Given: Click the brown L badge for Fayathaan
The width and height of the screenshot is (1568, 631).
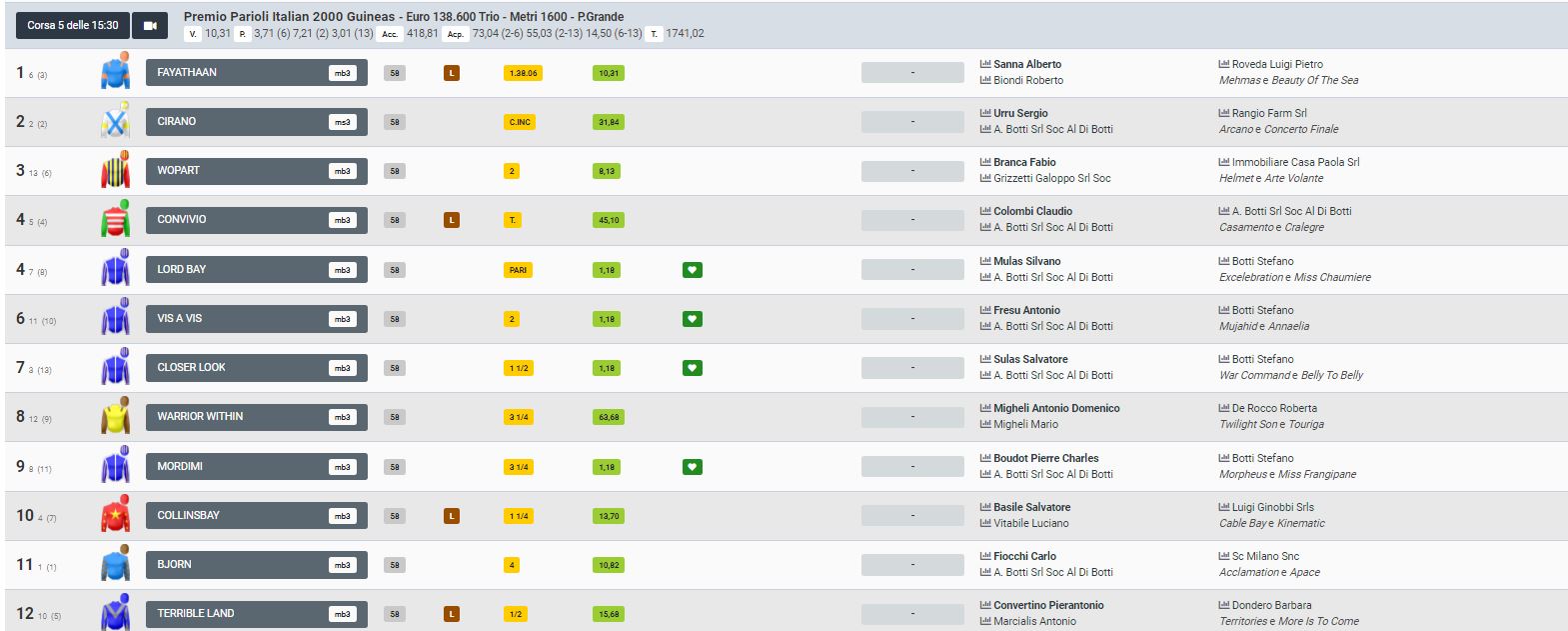Looking at the screenshot, I should click(x=452, y=73).
